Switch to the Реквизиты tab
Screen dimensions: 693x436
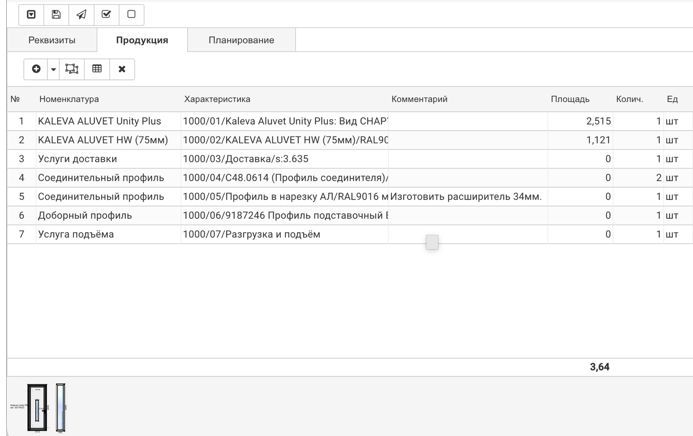click(52, 40)
